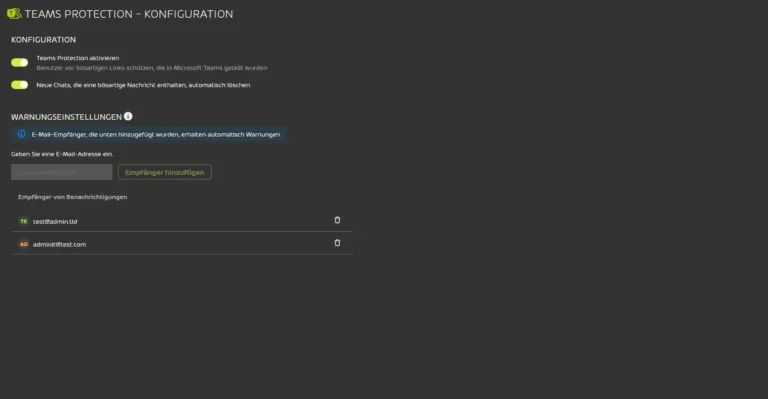768x399 pixels.
Task: Click the E-Mail-Empfänger warning notice text
Action: (156, 134)
